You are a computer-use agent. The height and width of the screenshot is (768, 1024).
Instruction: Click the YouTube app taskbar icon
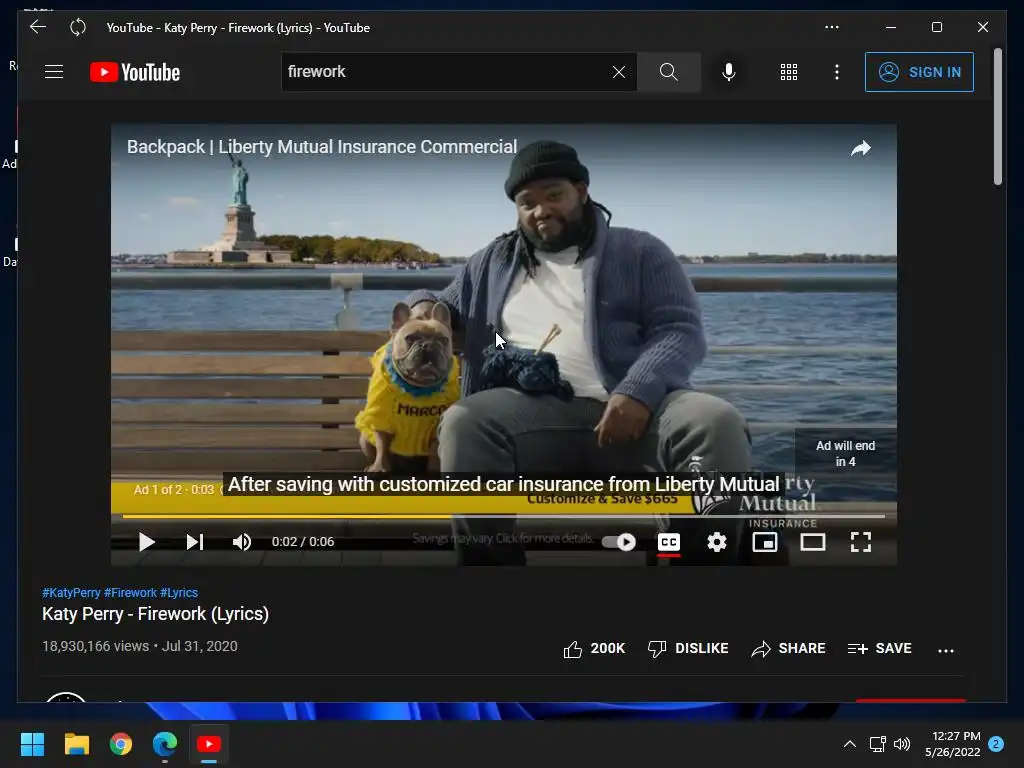click(209, 744)
